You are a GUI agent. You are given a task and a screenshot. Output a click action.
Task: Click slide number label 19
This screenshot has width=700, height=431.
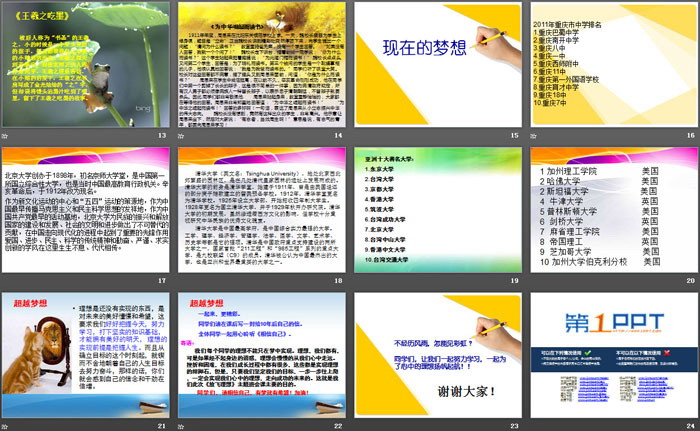pos(514,280)
